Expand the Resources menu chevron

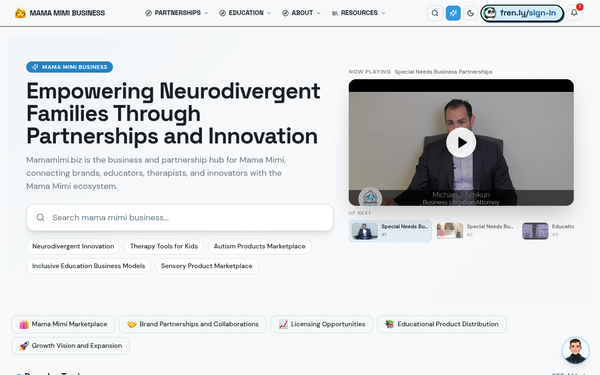point(383,13)
